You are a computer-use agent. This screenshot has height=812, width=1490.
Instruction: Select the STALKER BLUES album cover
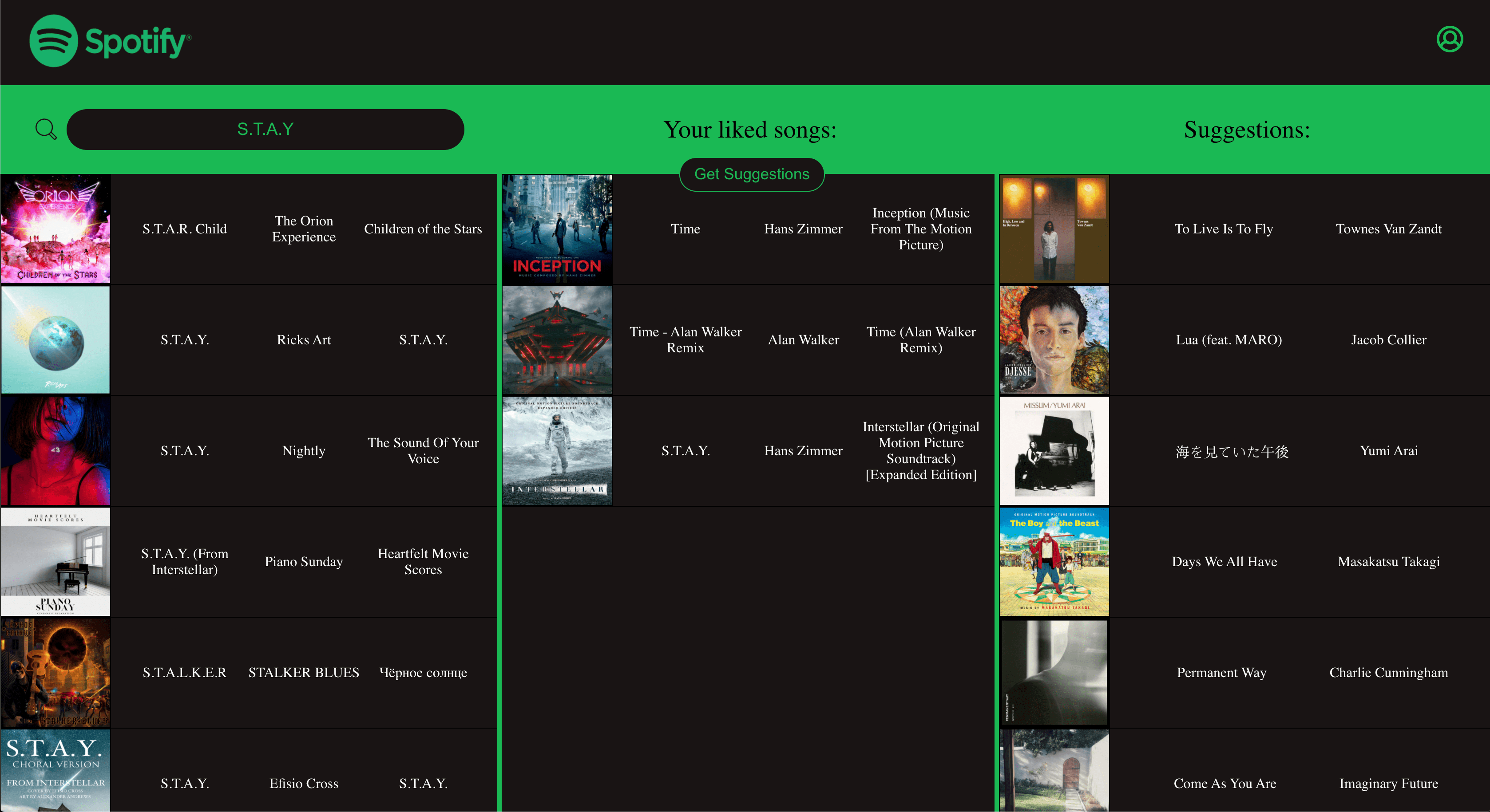[55, 673]
